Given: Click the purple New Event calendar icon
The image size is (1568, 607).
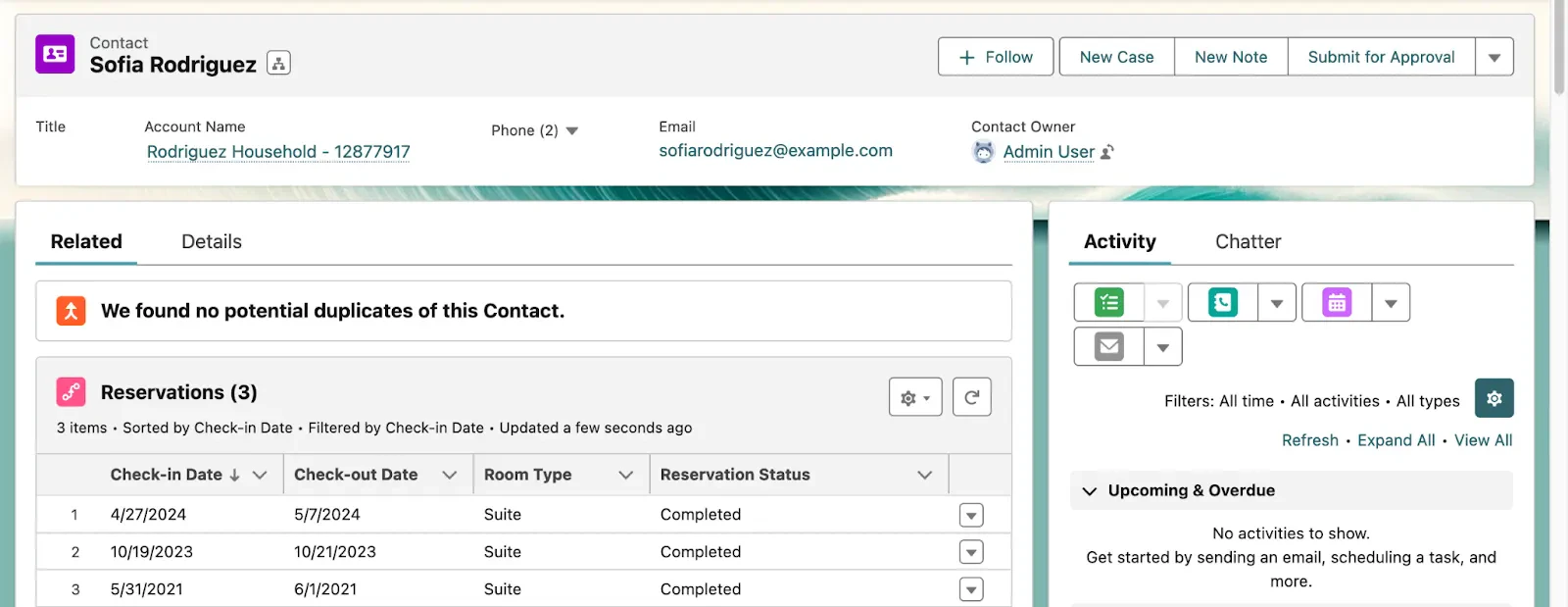Looking at the screenshot, I should 1337,303.
